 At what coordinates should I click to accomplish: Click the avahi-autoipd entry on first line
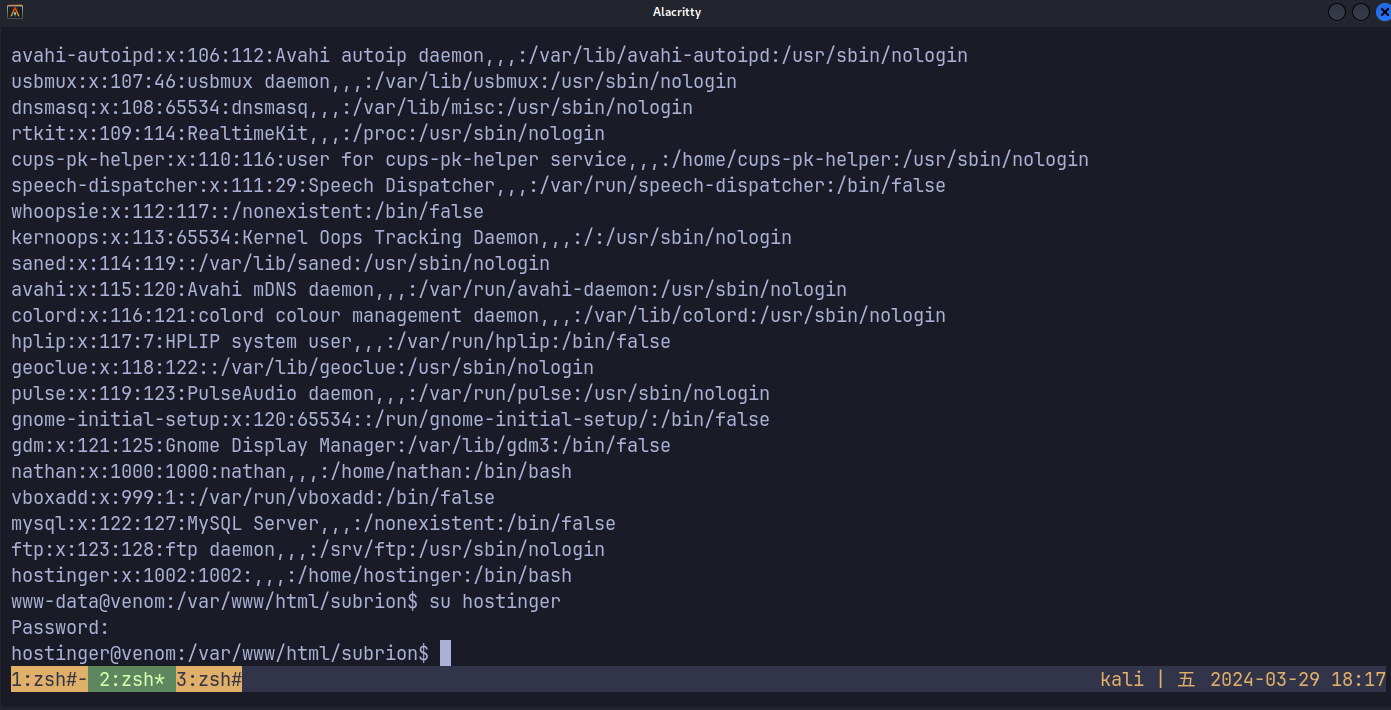pos(489,55)
